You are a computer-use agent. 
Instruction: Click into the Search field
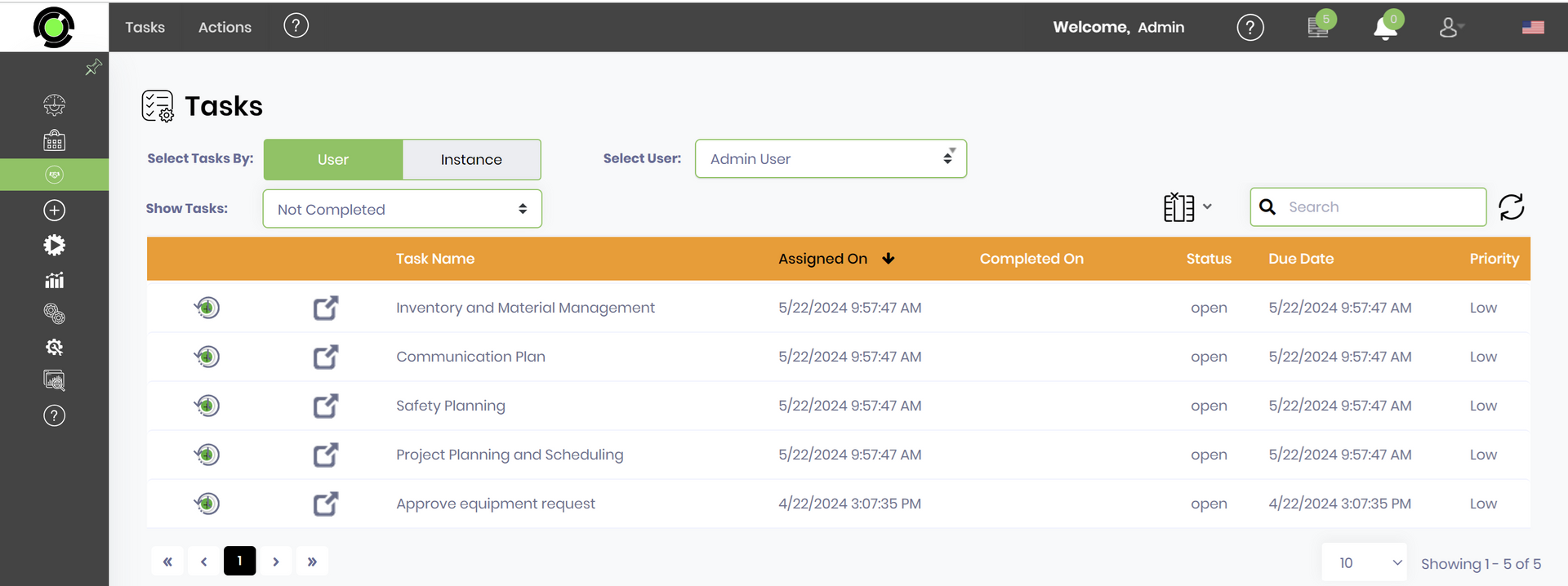(1380, 207)
